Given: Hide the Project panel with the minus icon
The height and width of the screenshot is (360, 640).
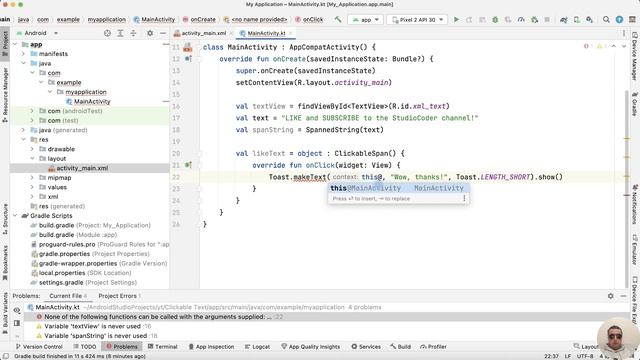Looking at the screenshot, I should 163,33.
